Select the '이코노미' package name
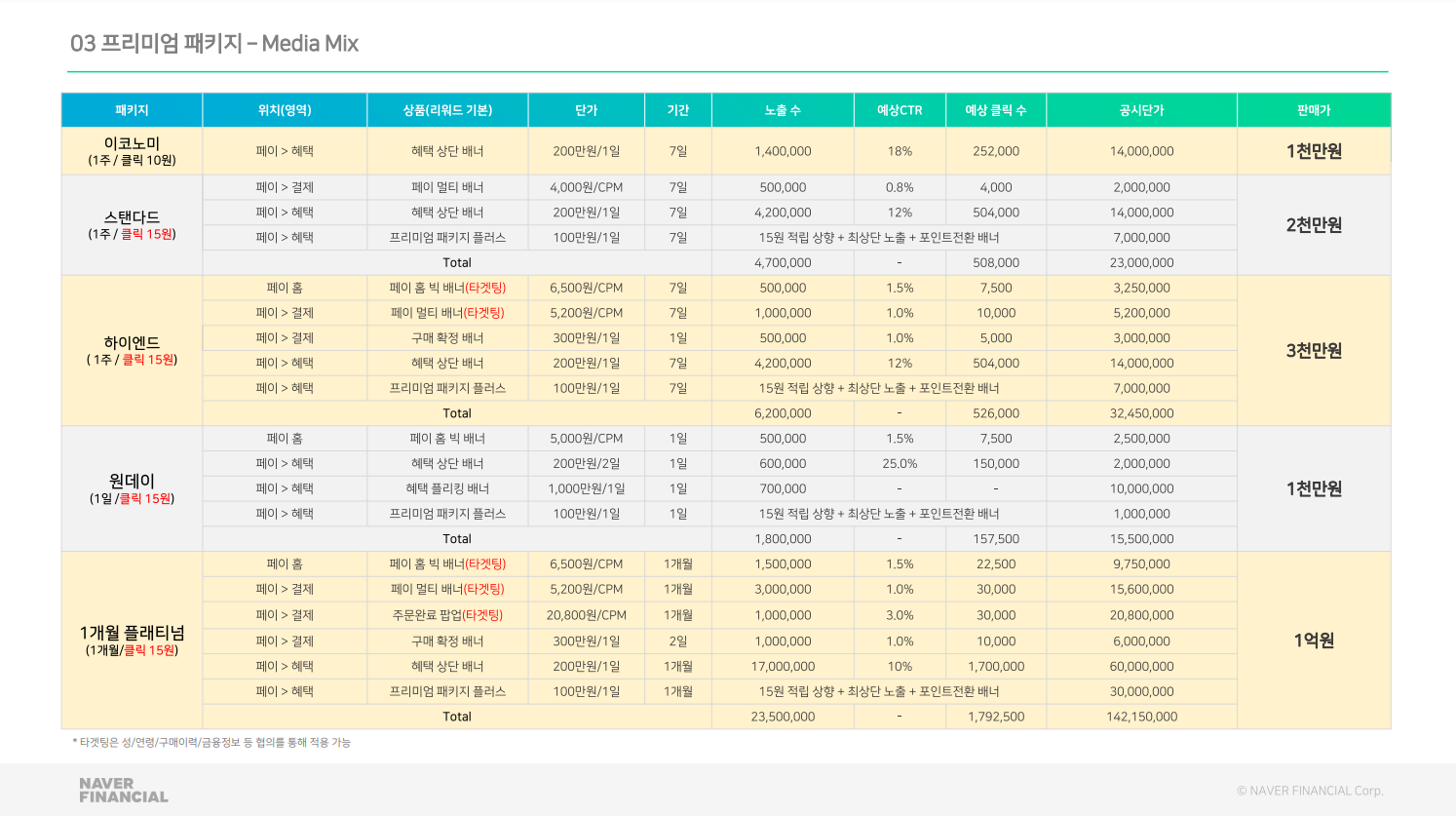1456x816 pixels. click(132, 143)
